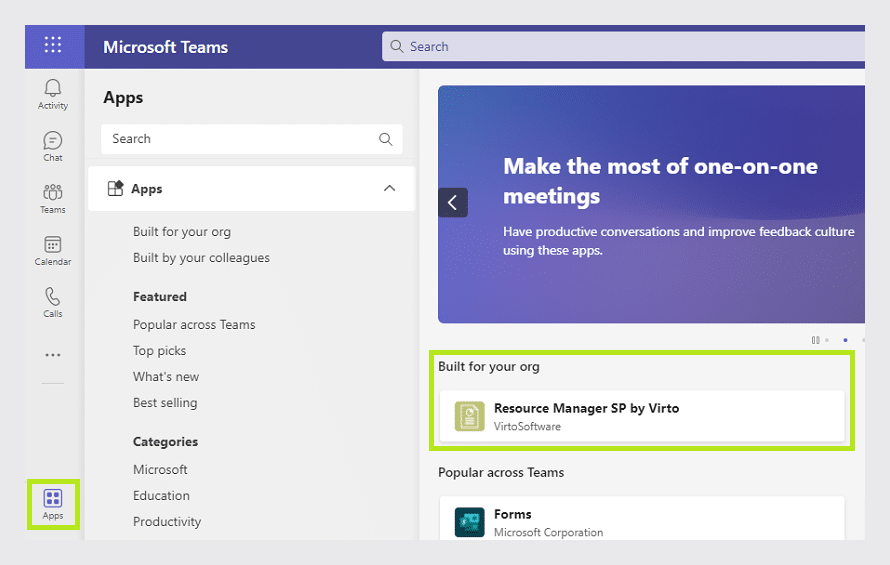Select the active carousel dot indicator
Screen dimensions: 890x565
coord(845,340)
